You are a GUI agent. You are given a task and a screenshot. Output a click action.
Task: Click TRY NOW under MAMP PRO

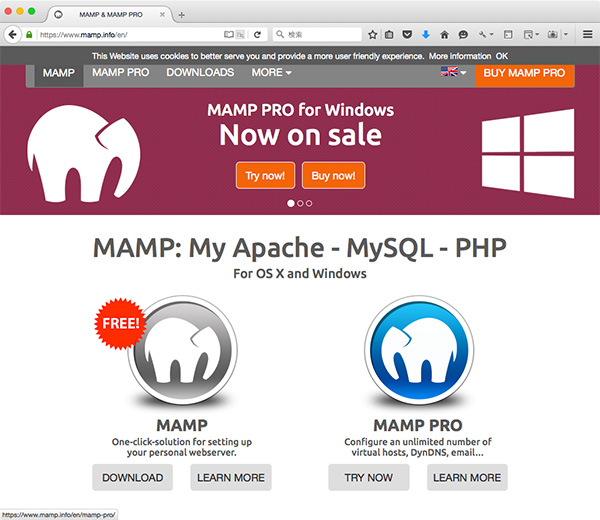tap(368, 478)
